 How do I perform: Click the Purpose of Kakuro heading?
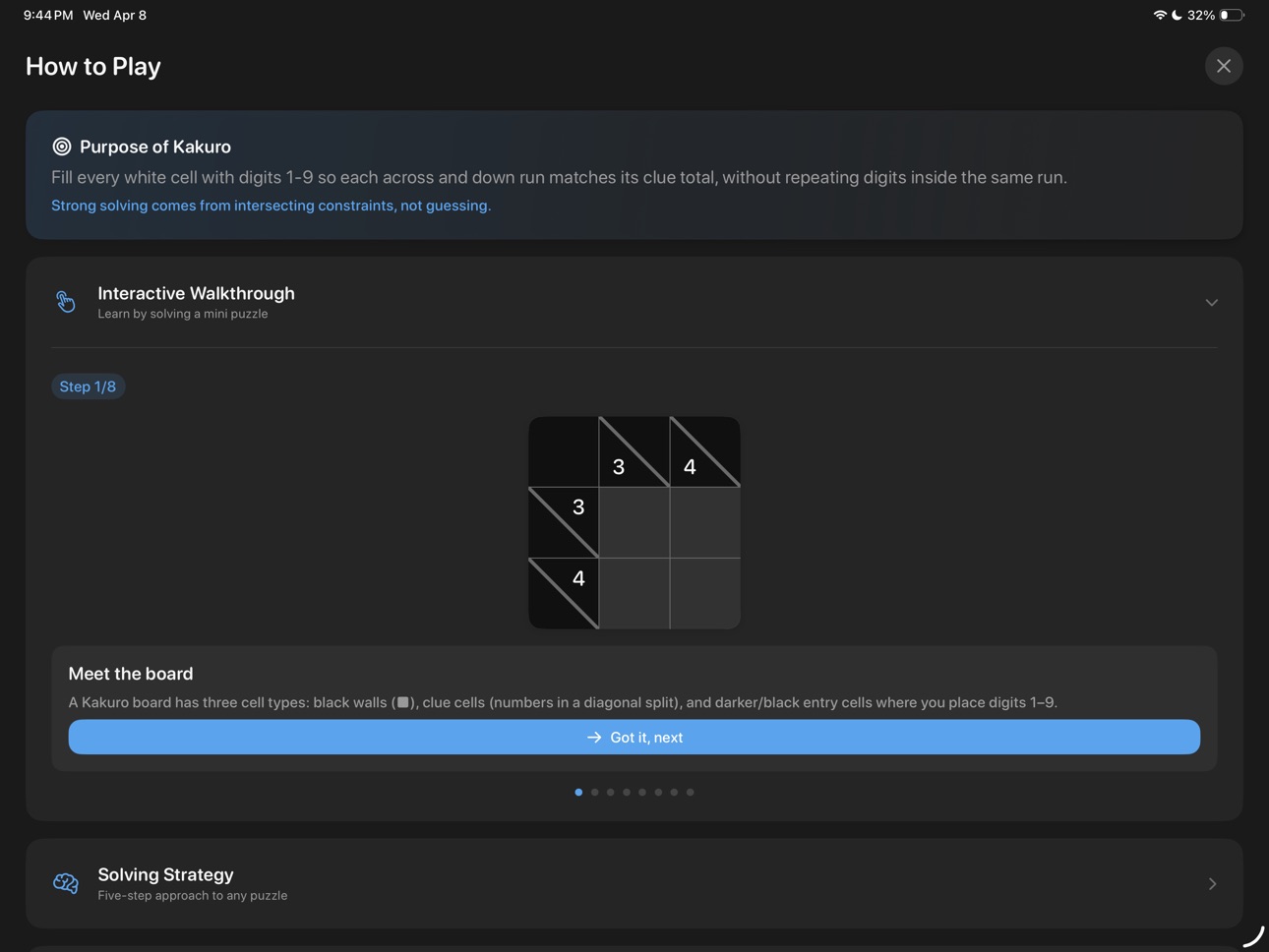pyautogui.click(x=155, y=147)
